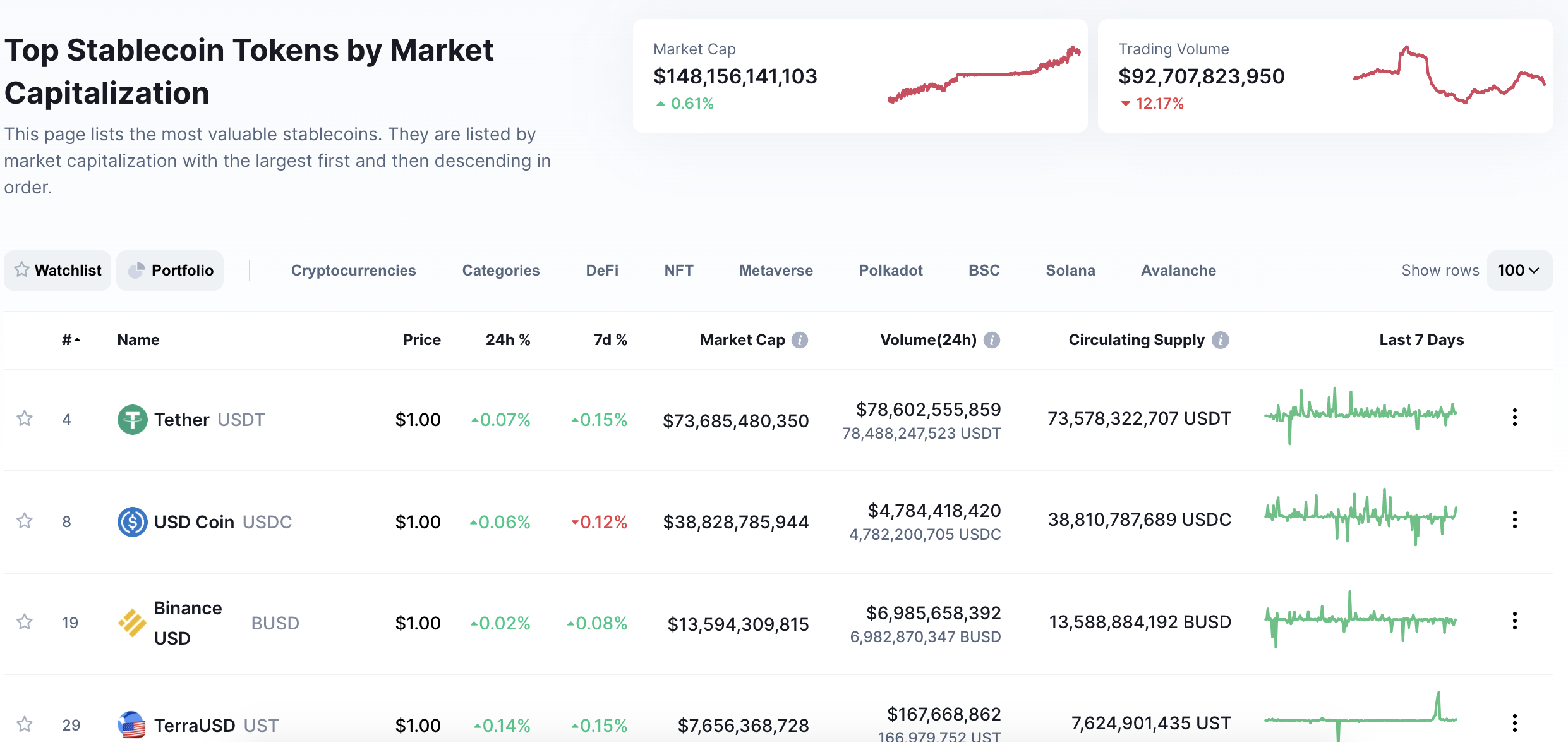This screenshot has width=1568, height=742.
Task: Open the USD Coin row options menu
Action: (x=1515, y=520)
